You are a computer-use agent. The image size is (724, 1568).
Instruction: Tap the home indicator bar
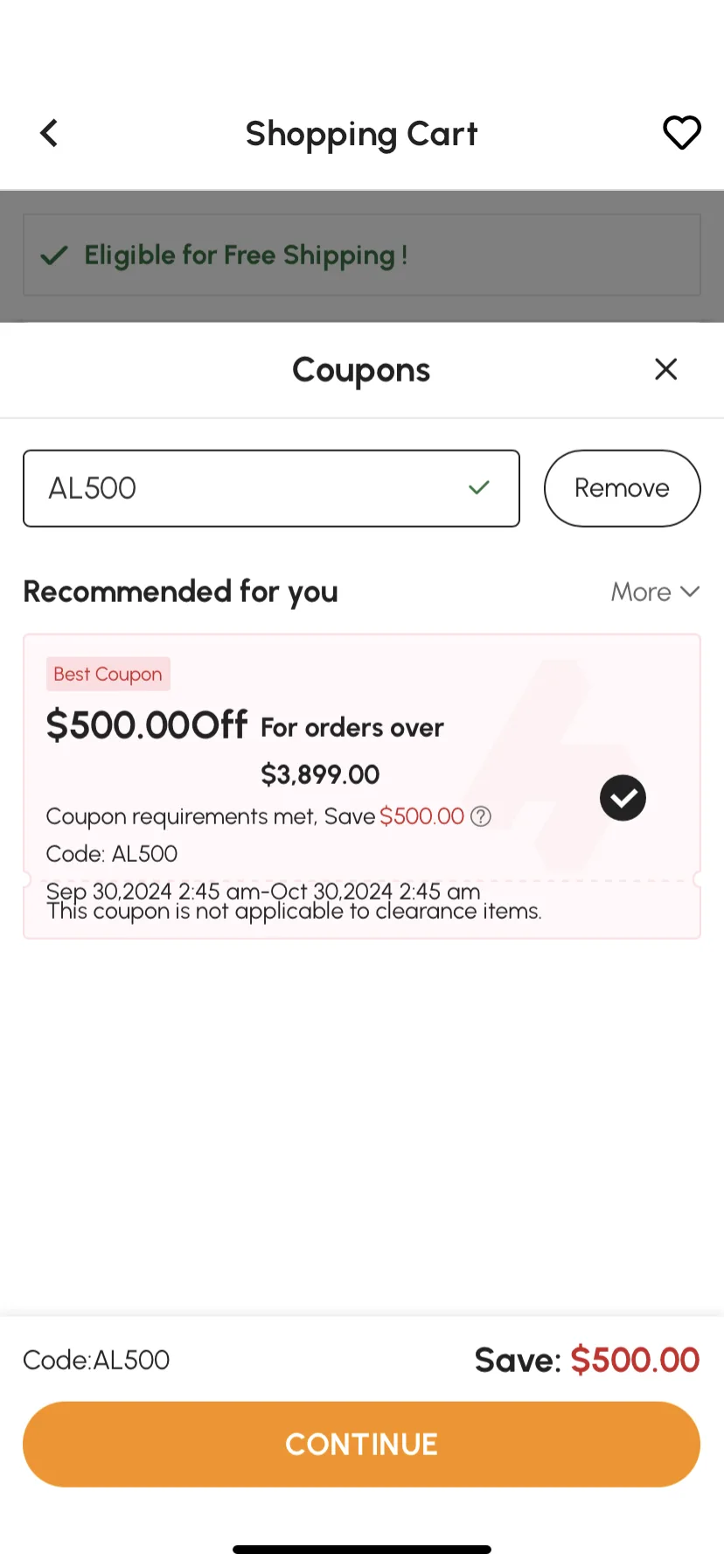(362, 1550)
